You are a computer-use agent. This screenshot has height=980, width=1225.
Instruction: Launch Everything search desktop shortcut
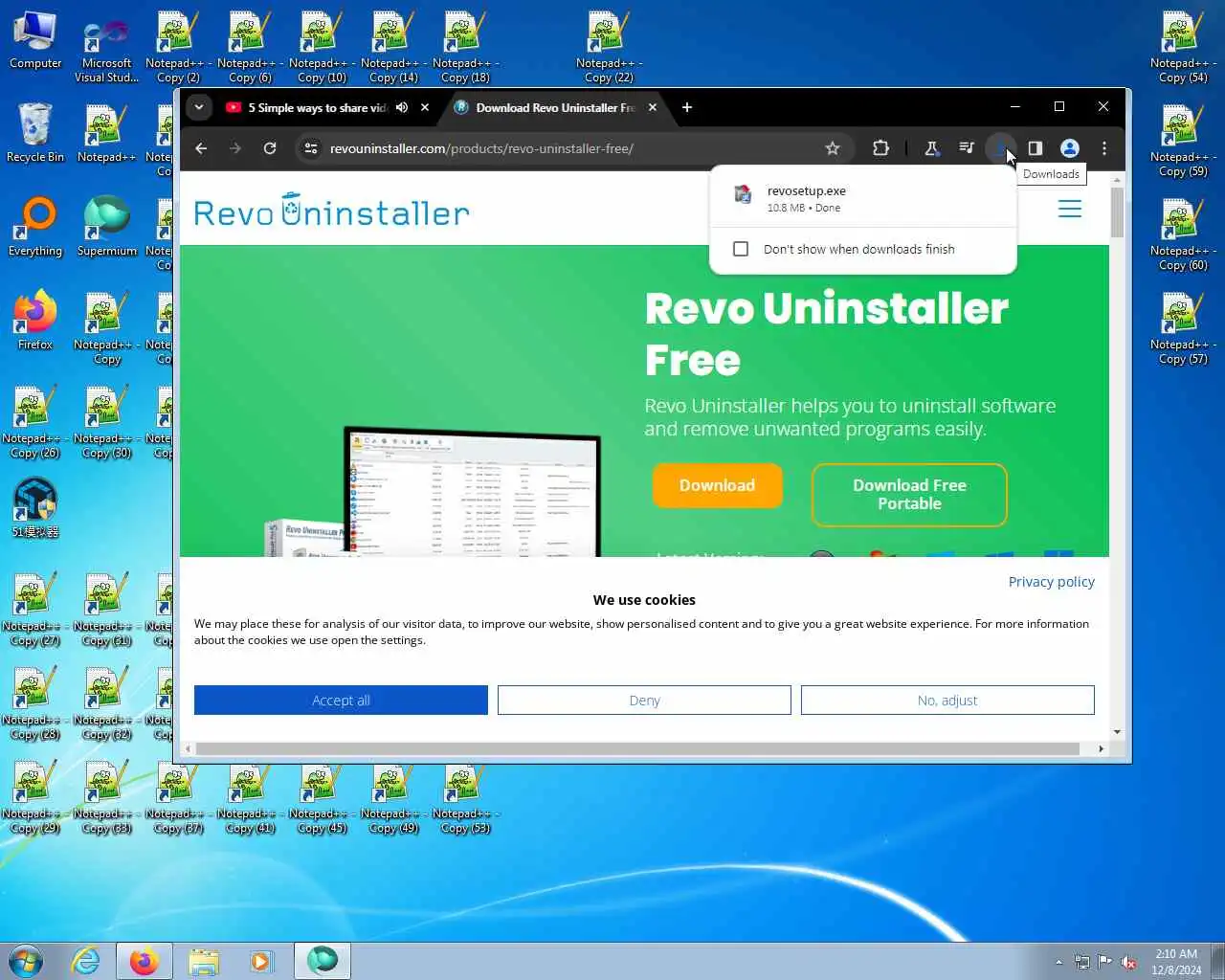(x=35, y=227)
